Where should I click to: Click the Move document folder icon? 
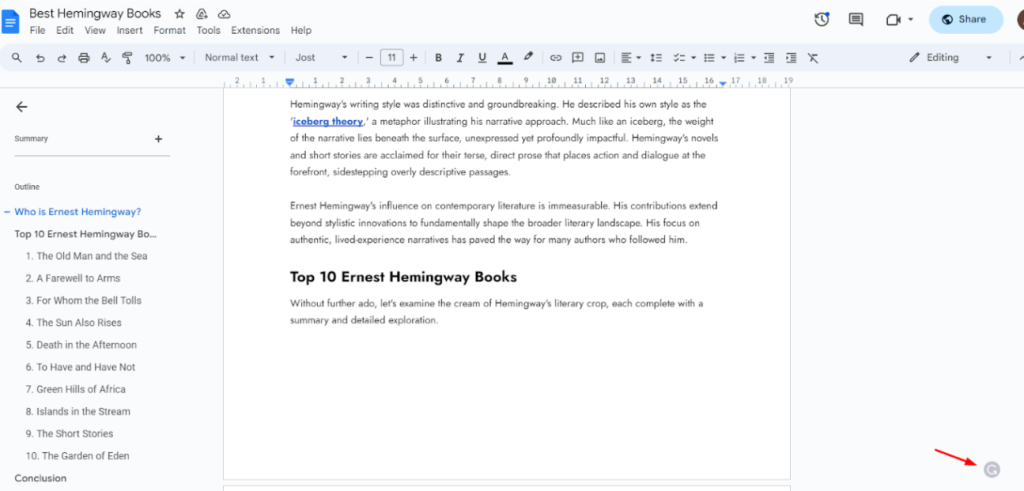[202, 14]
